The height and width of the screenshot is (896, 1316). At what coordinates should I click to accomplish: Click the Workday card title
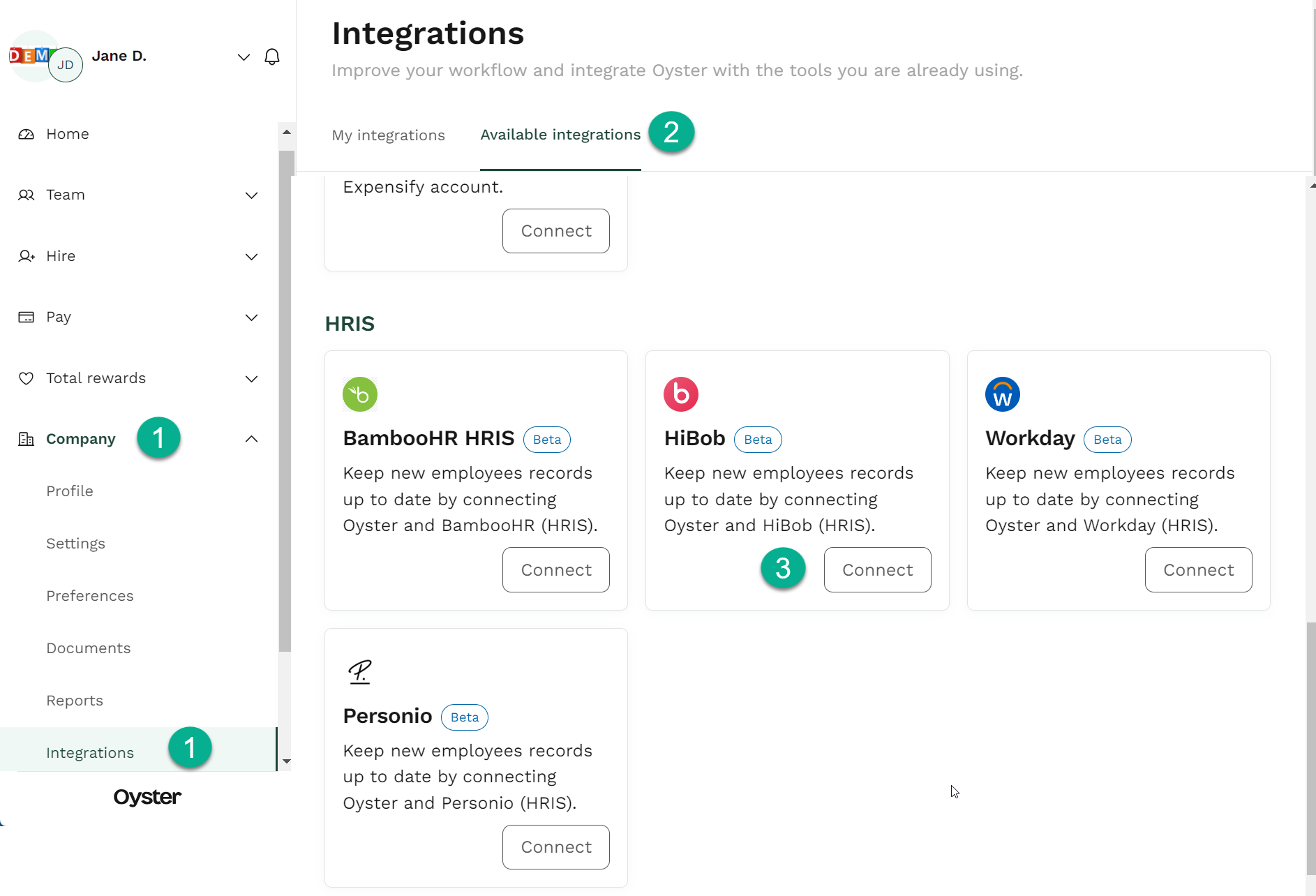[1030, 439]
